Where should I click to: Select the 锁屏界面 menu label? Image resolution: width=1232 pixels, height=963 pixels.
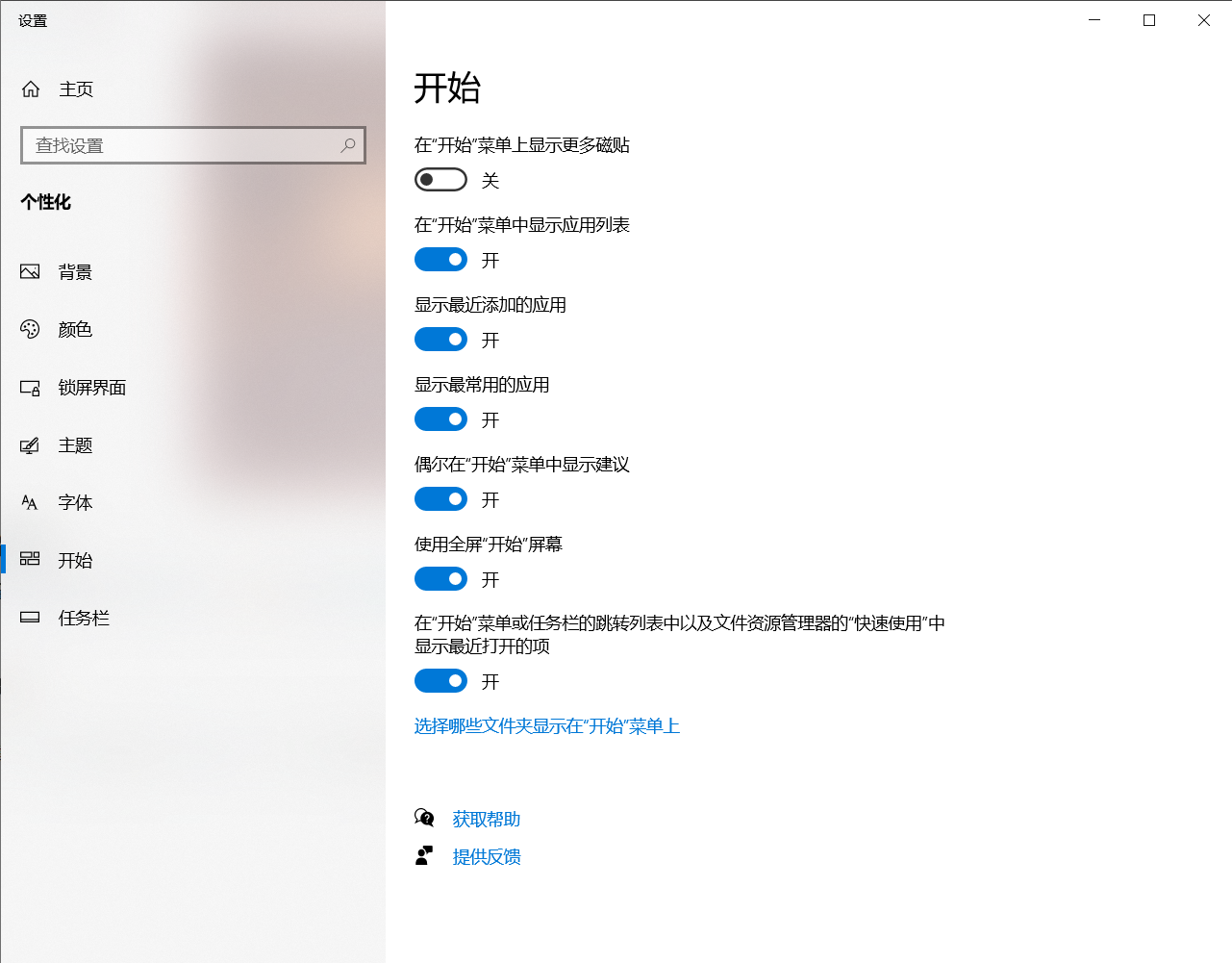click(92, 388)
